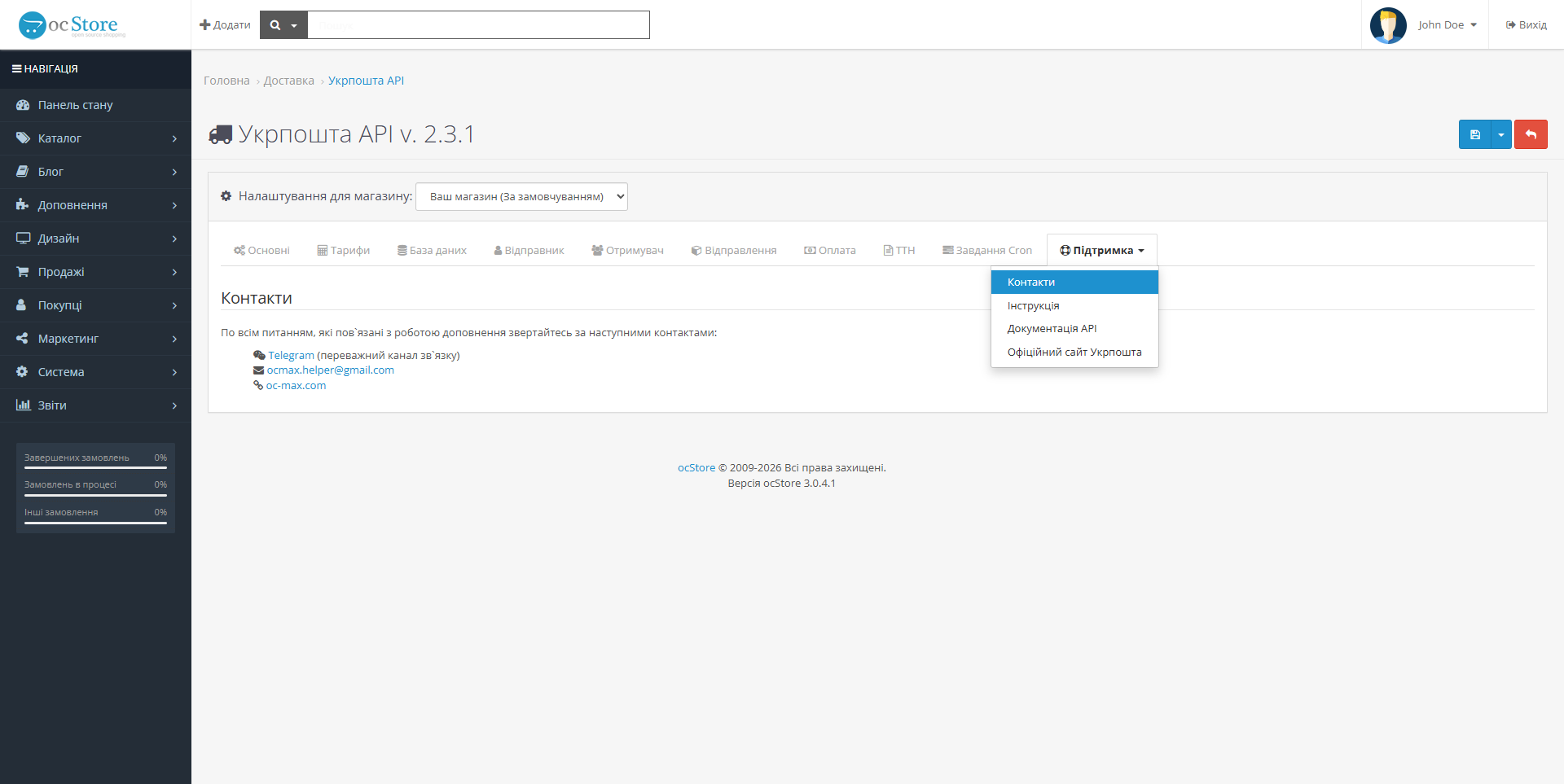The width and height of the screenshot is (1564, 784).
Task: Click the Замовлень в процесі progress bar
Action: [95, 495]
